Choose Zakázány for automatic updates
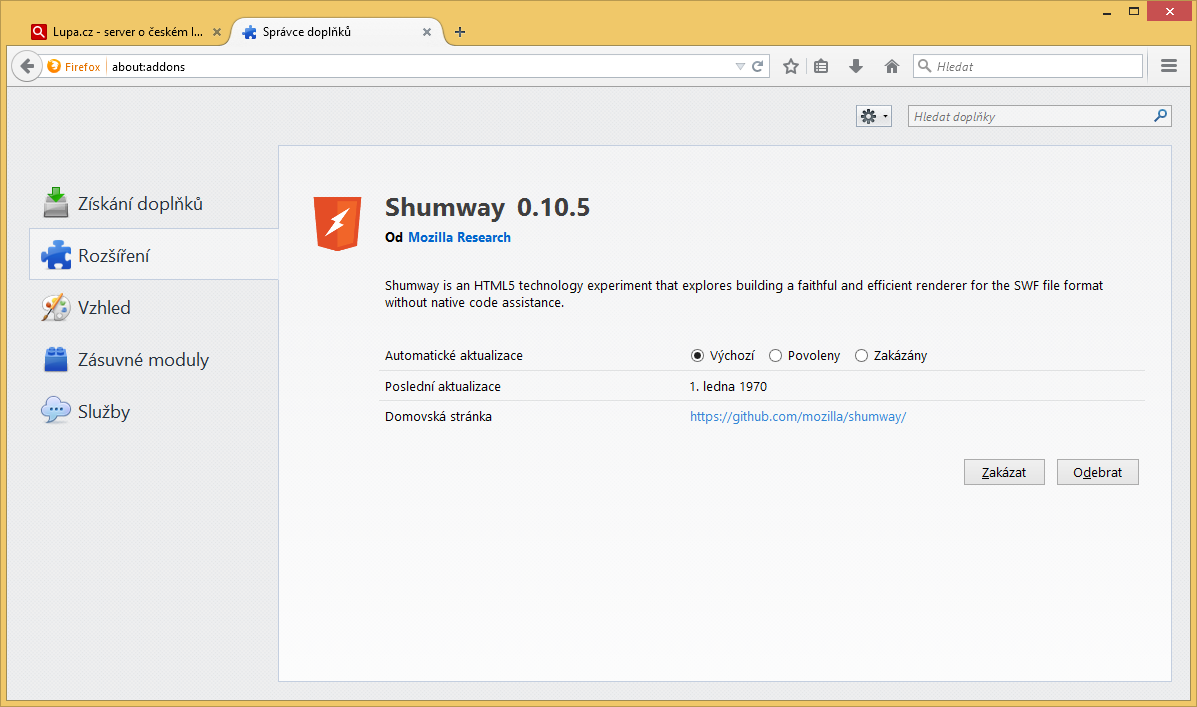 (x=861, y=356)
